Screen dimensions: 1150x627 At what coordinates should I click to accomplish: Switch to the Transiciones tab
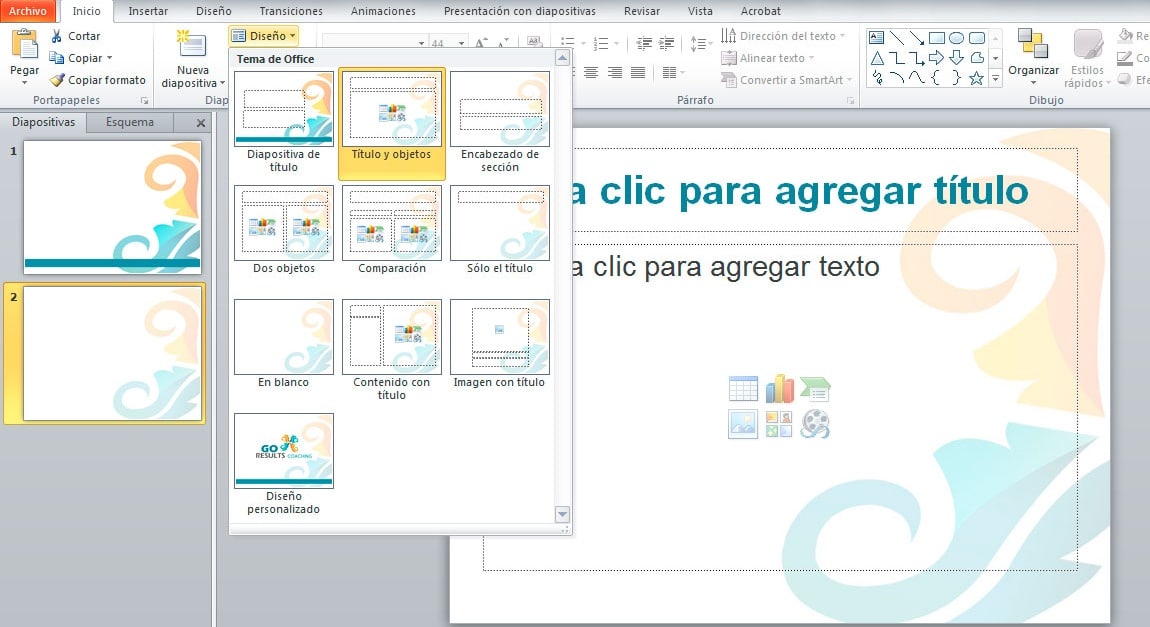click(290, 11)
